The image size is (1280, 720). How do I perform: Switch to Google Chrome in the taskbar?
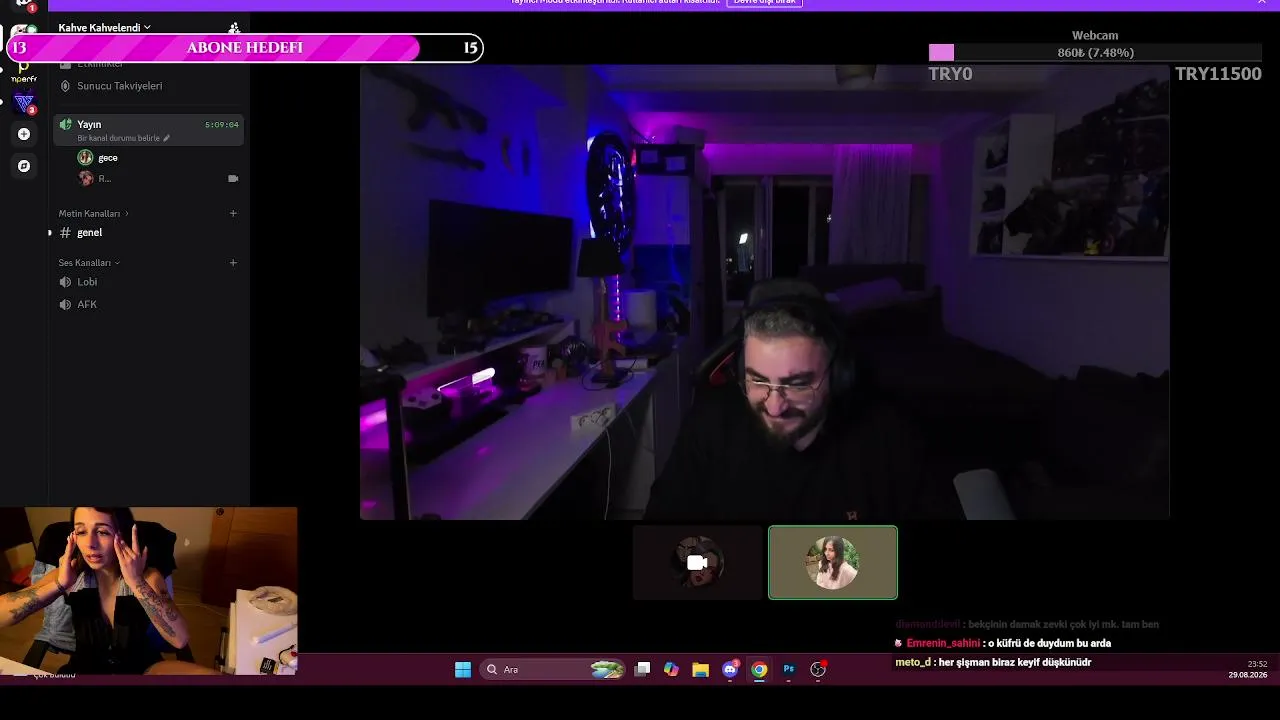[x=760, y=670]
